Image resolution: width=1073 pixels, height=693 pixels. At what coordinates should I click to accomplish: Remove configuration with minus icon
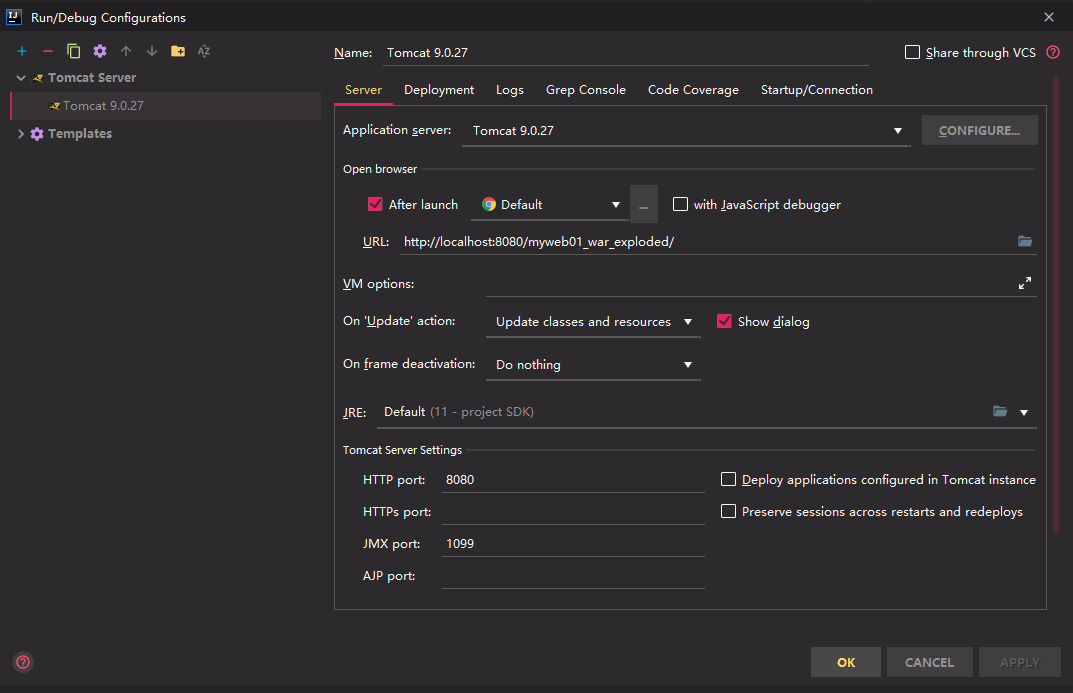click(47, 51)
